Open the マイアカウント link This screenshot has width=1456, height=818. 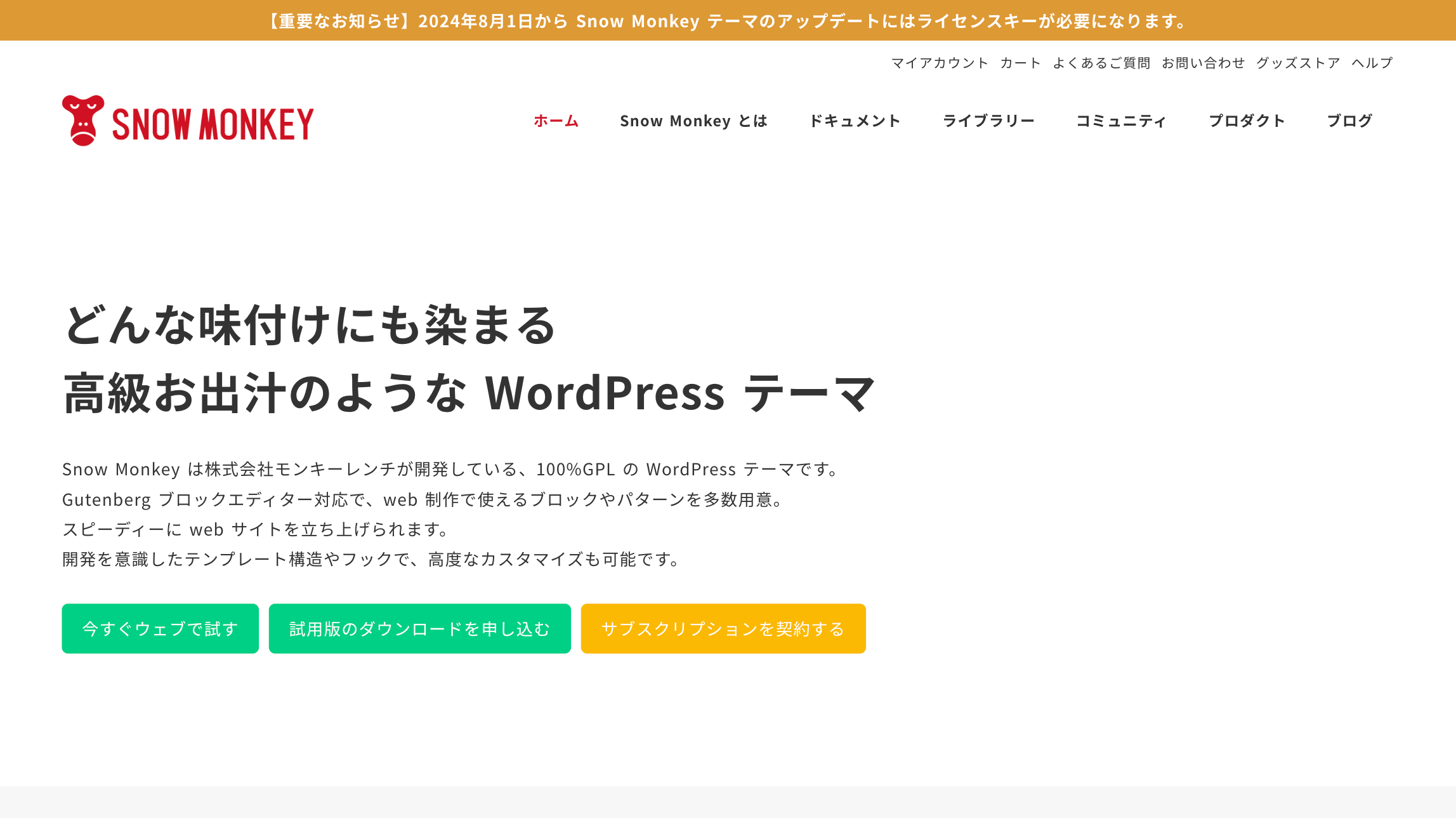pyautogui.click(x=940, y=63)
